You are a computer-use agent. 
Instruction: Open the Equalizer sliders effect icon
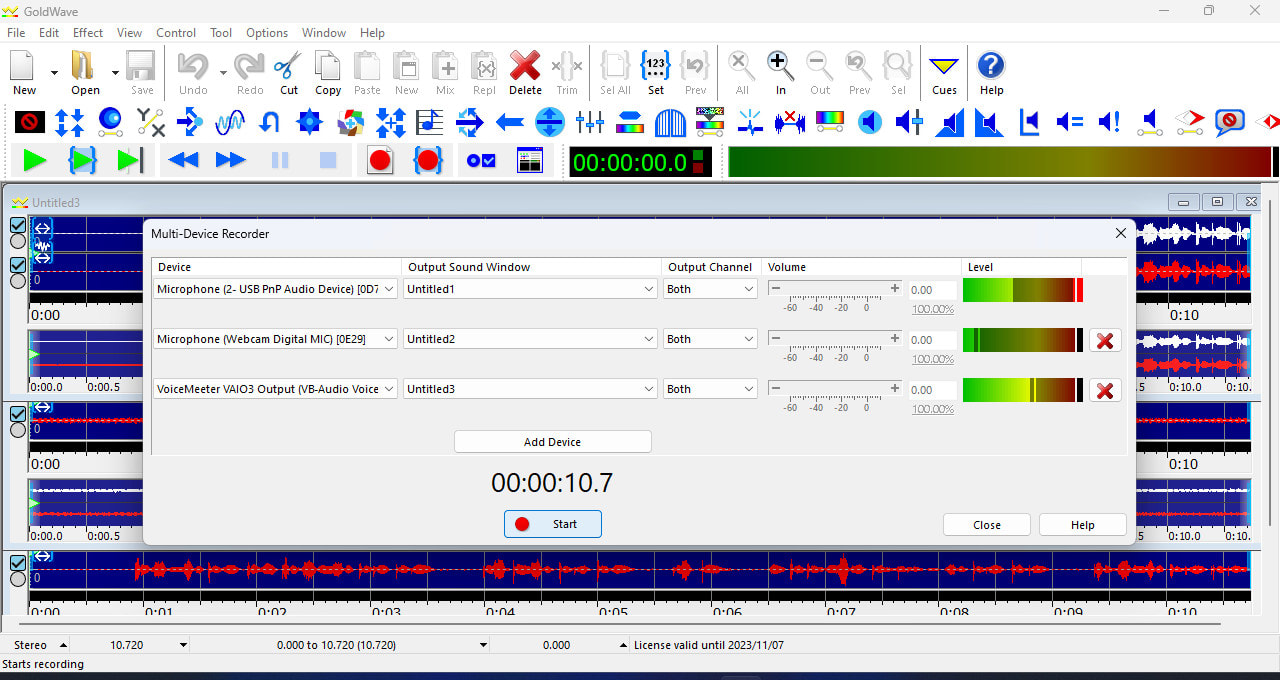click(590, 122)
